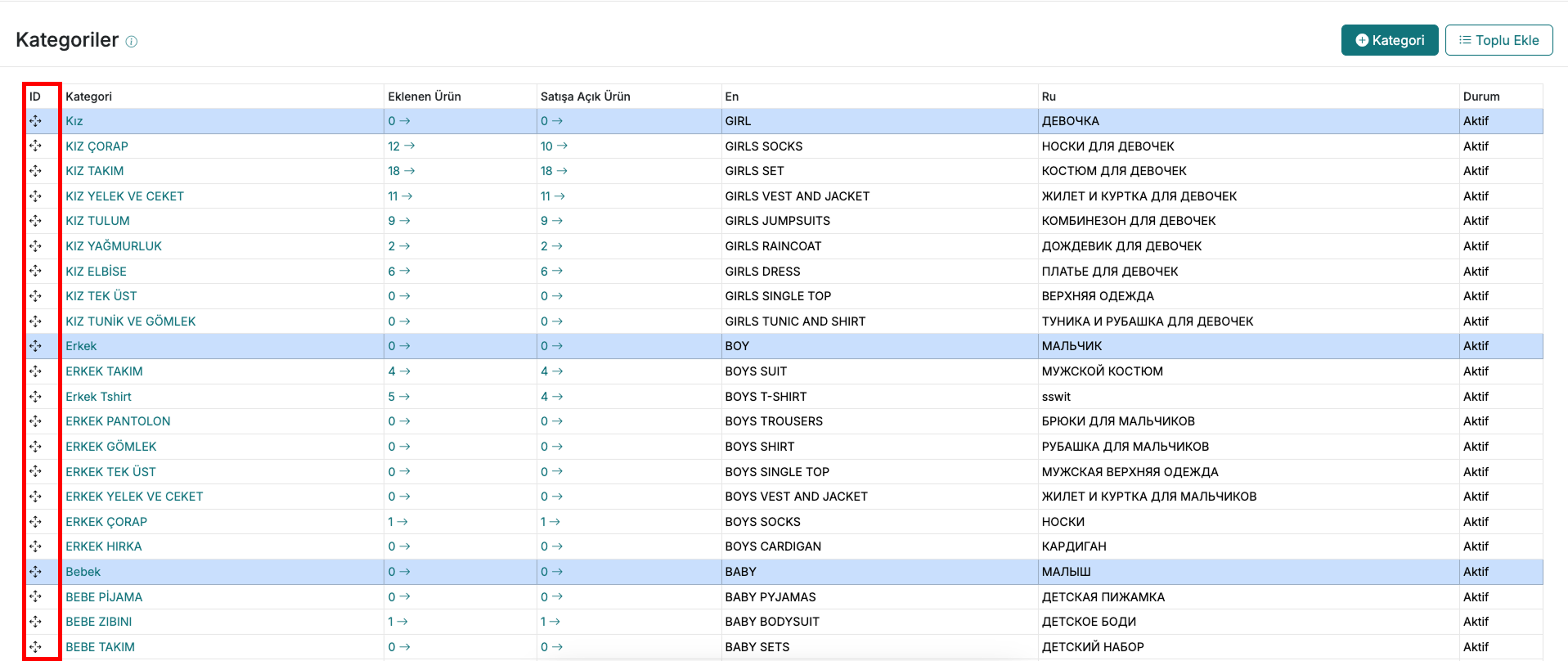Pick the drag handle of KIZ TULUM
The width and height of the screenshot is (1568, 661).
pos(36,221)
